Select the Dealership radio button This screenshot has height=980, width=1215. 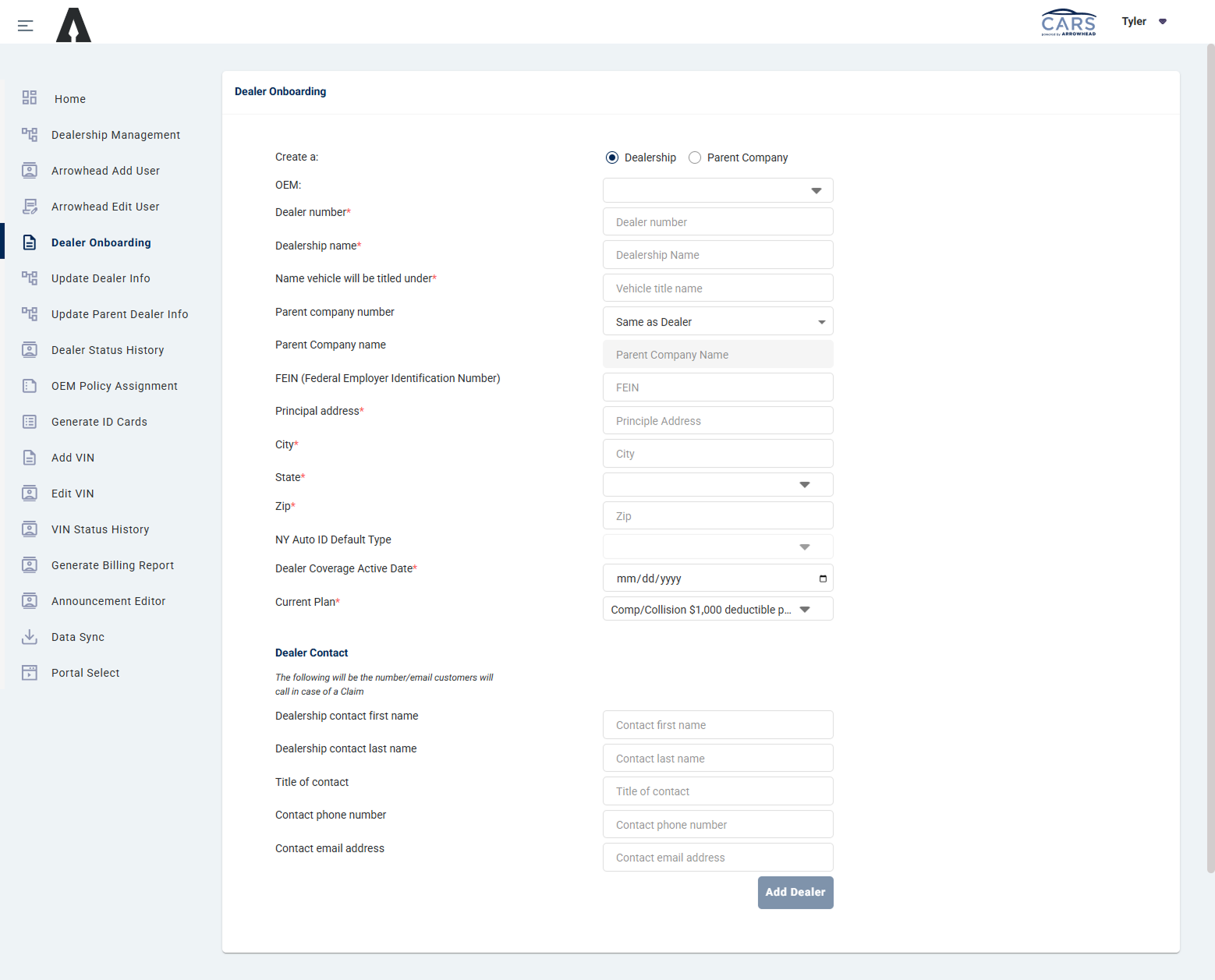(x=612, y=157)
